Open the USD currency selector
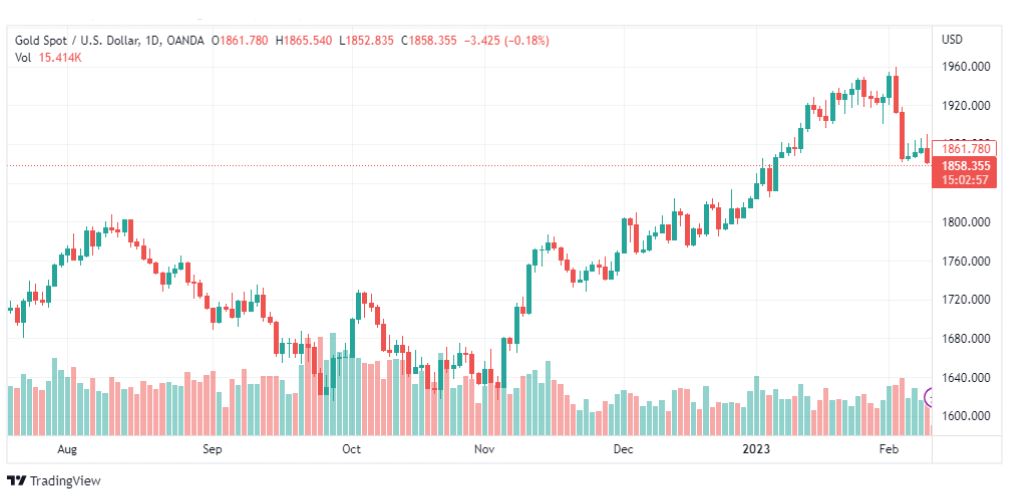 [952, 40]
